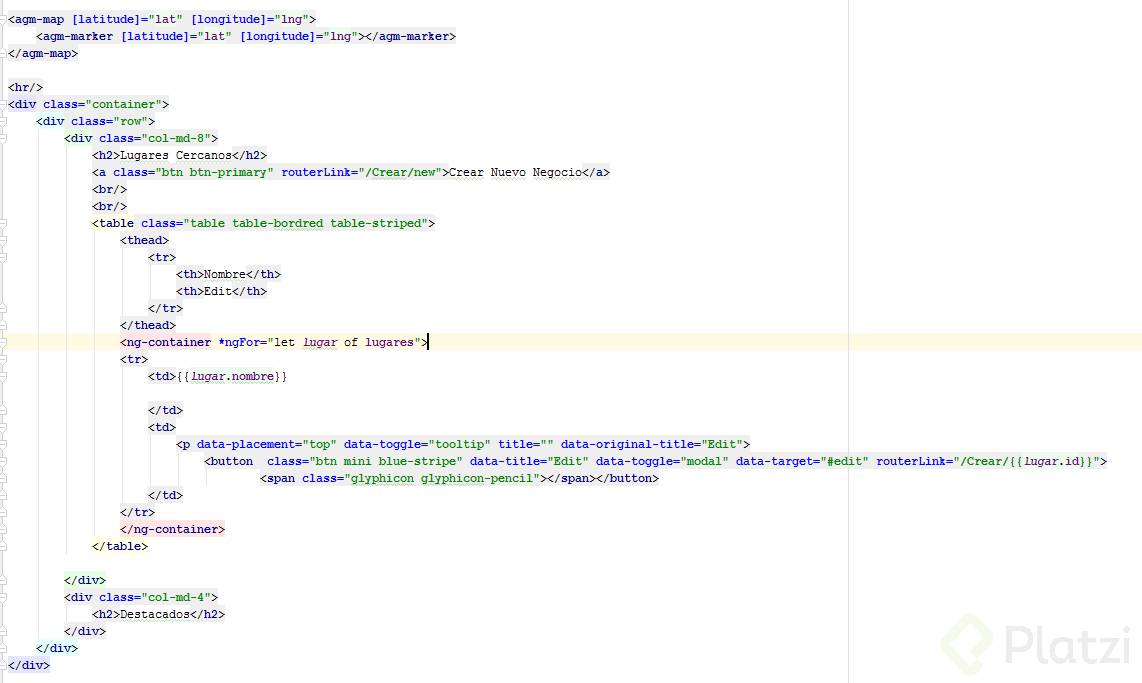Image resolution: width=1142 pixels, height=683 pixels.
Task: Click the Crear Nuevo Negocio anchor text
Action: [515, 173]
